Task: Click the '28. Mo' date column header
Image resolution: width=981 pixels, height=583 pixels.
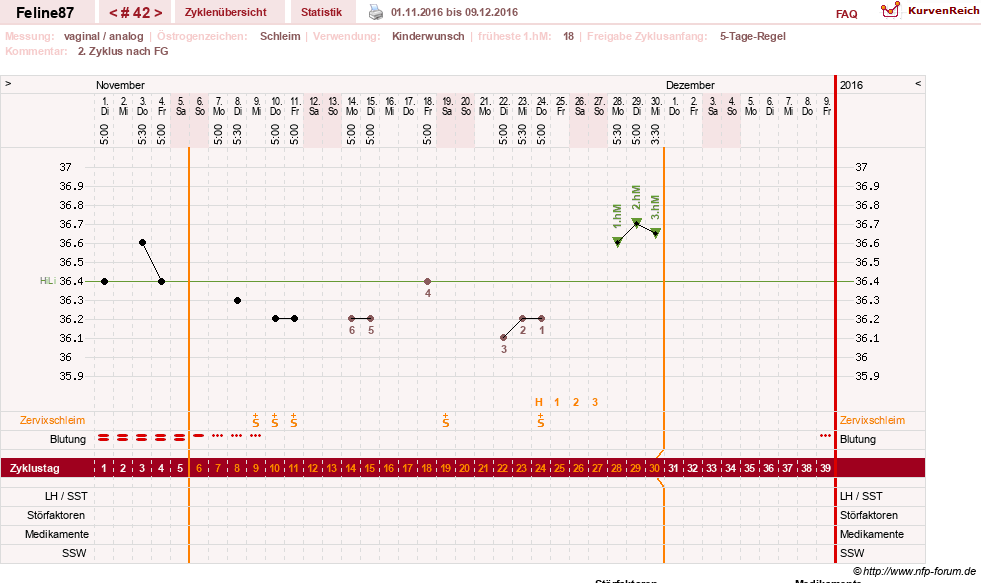Action: pos(618,106)
